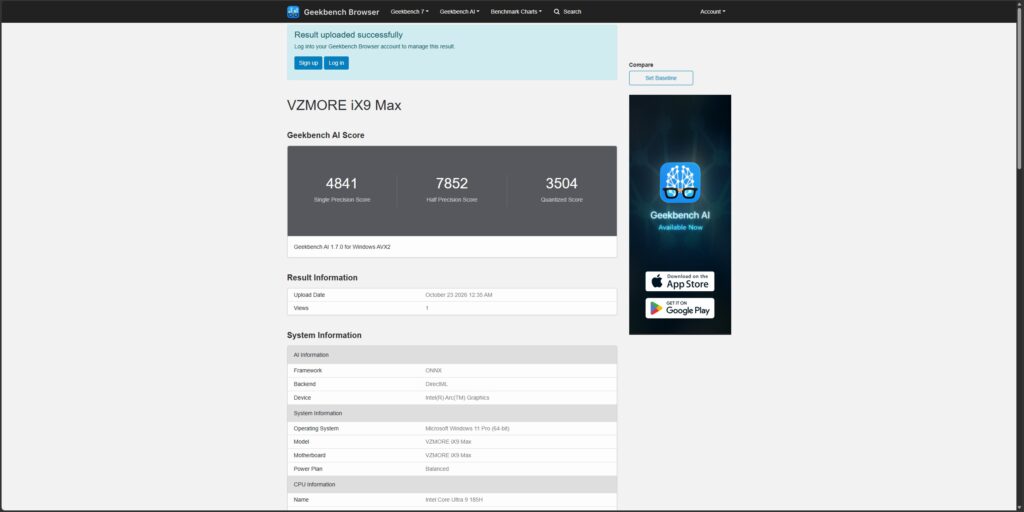Click the AI Information section header
The height and width of the screenshot is (512, 1024).
click(452, 355)
